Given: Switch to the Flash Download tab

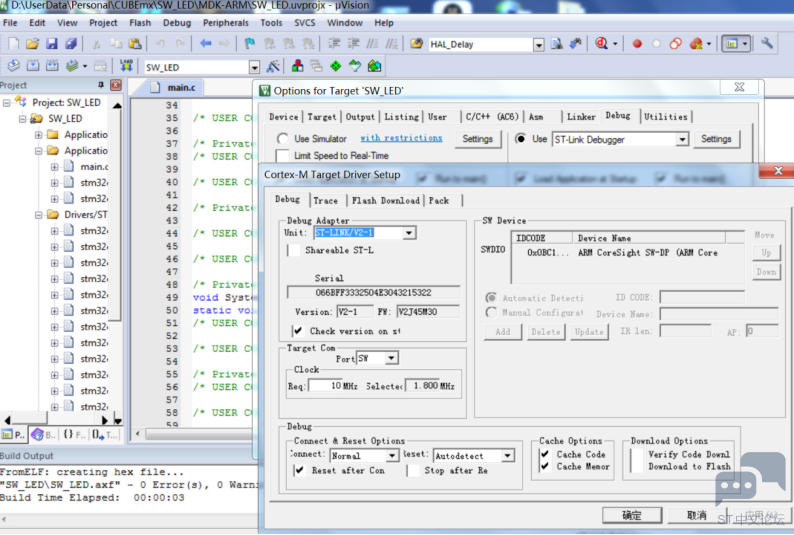Looking at the screenshot, I should (x=386, y=200).
